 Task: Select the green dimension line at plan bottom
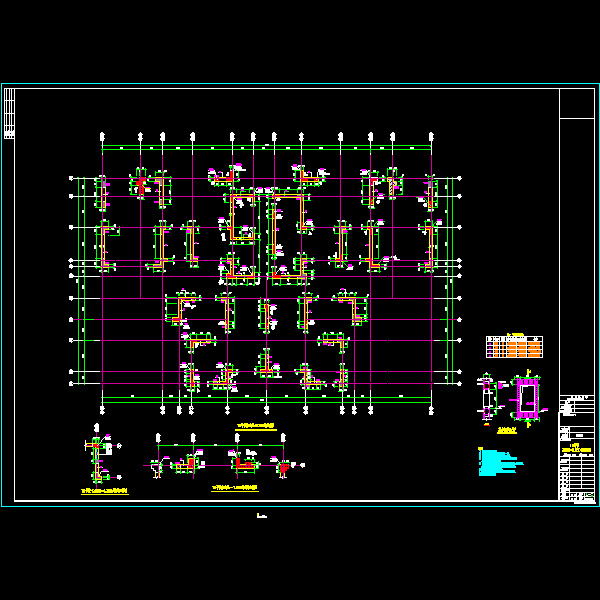tap(267, 401)
